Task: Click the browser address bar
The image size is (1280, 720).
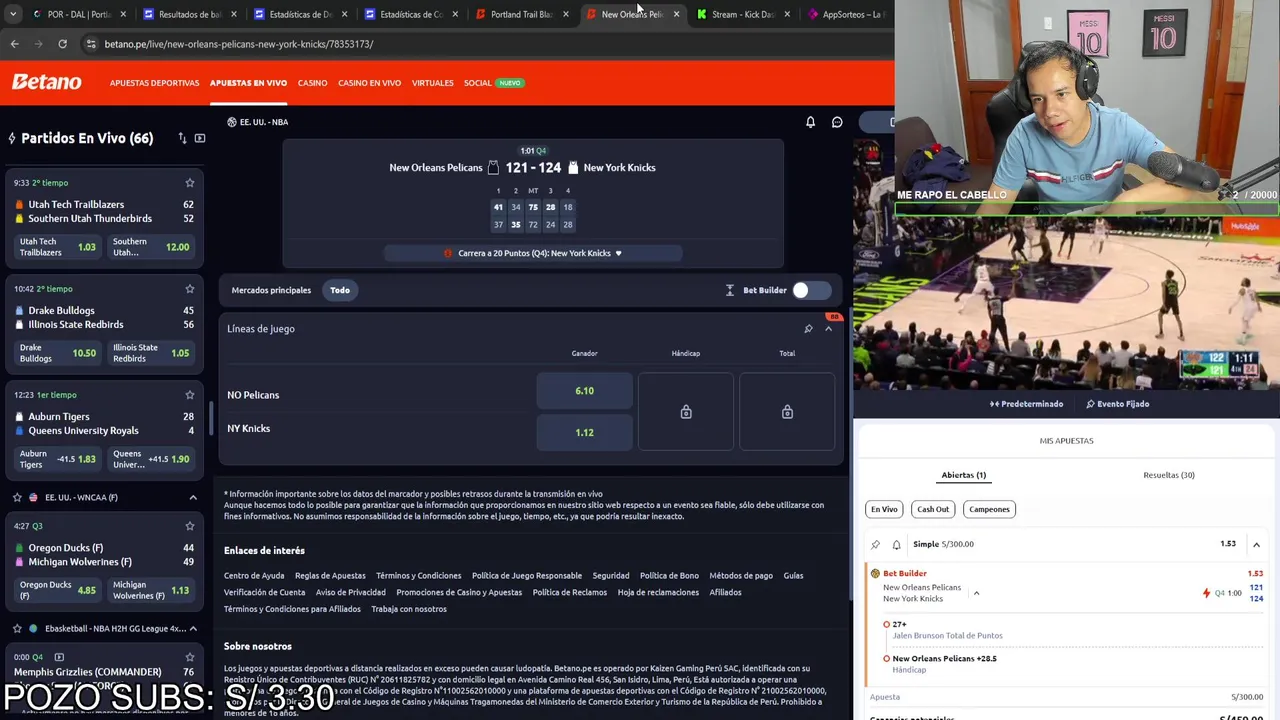Action: pyautogui.click(x=480, y=44)
